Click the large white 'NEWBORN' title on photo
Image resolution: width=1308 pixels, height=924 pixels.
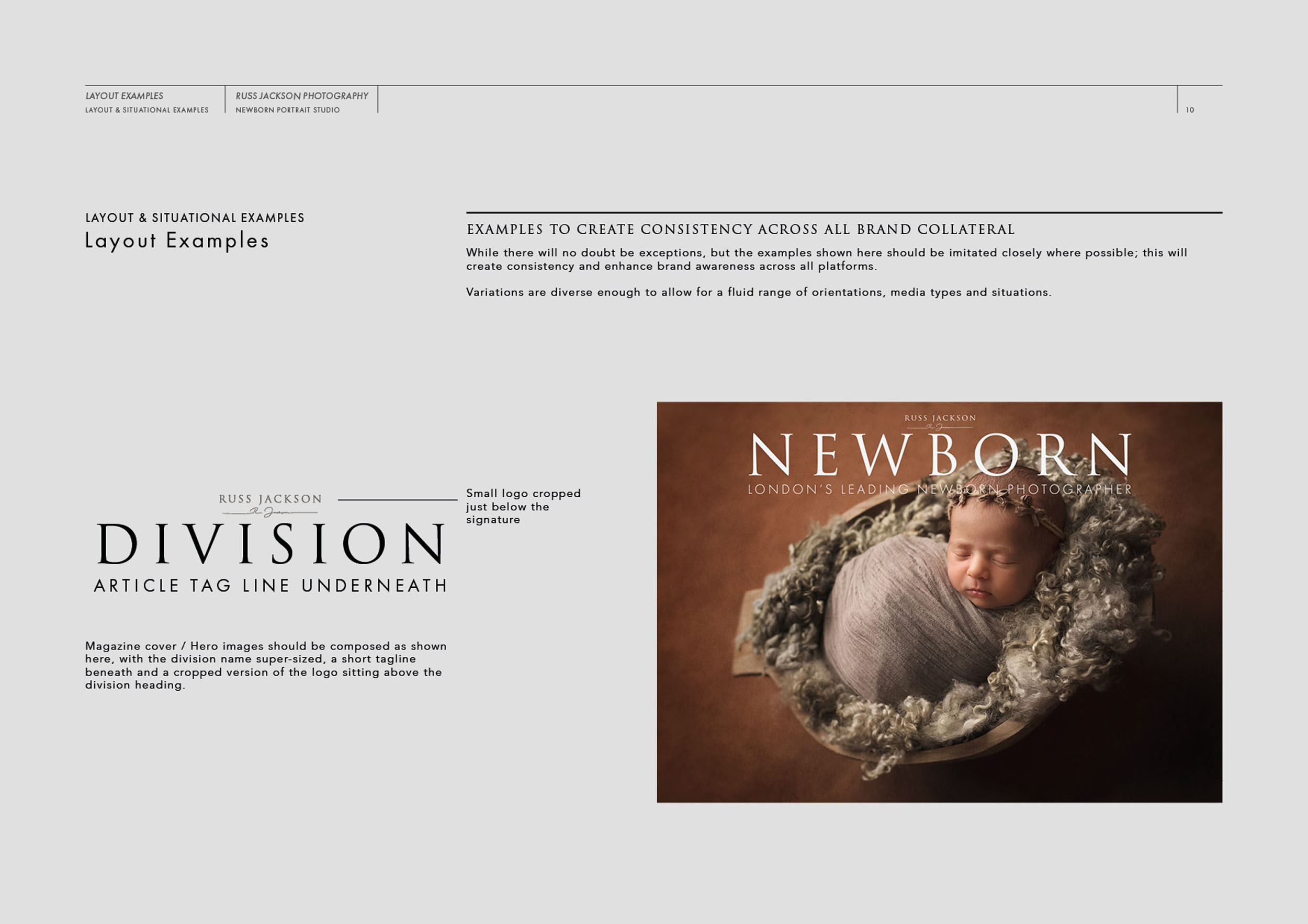[940, 454]
